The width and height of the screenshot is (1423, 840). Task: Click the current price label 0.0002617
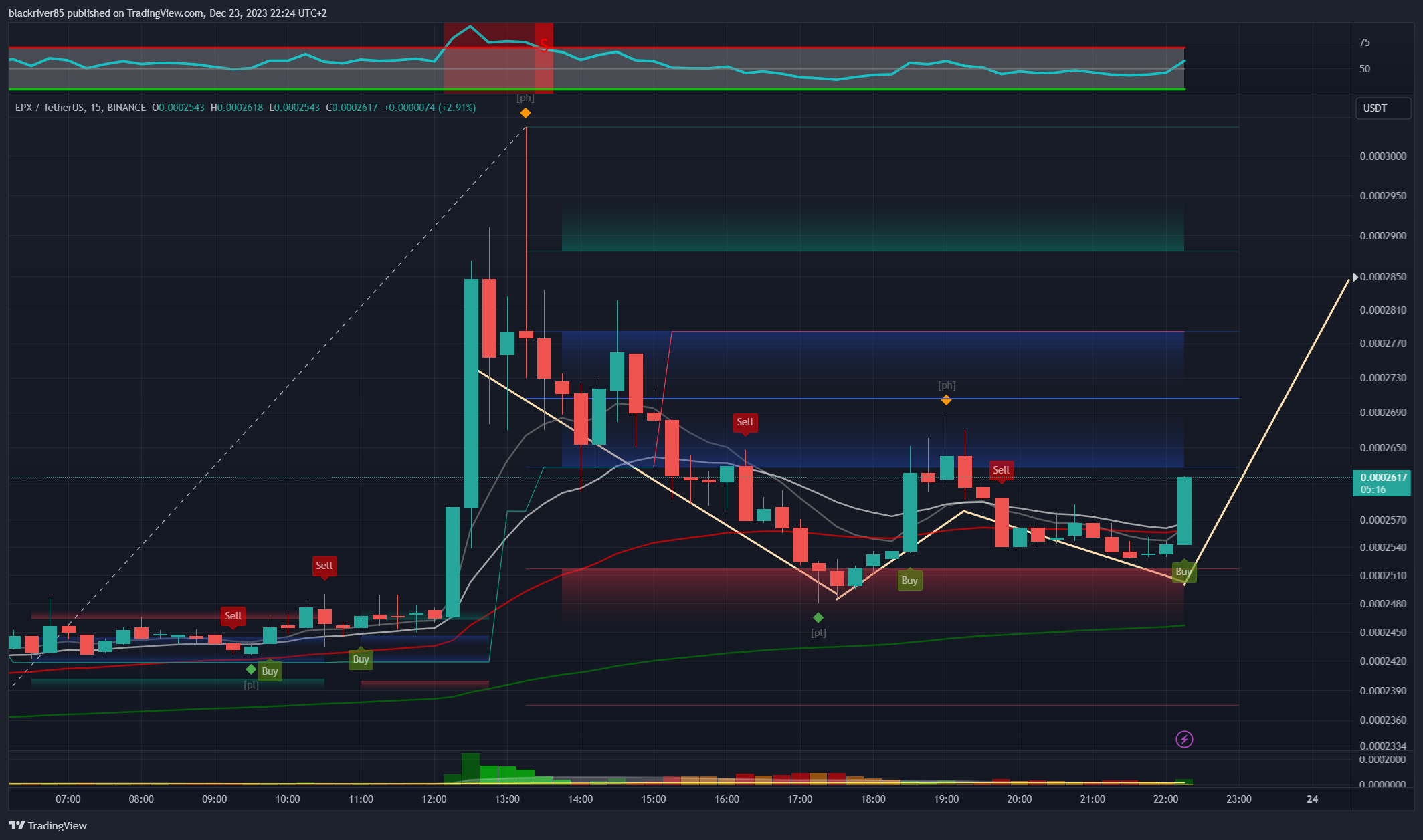tap(1382, 483)
